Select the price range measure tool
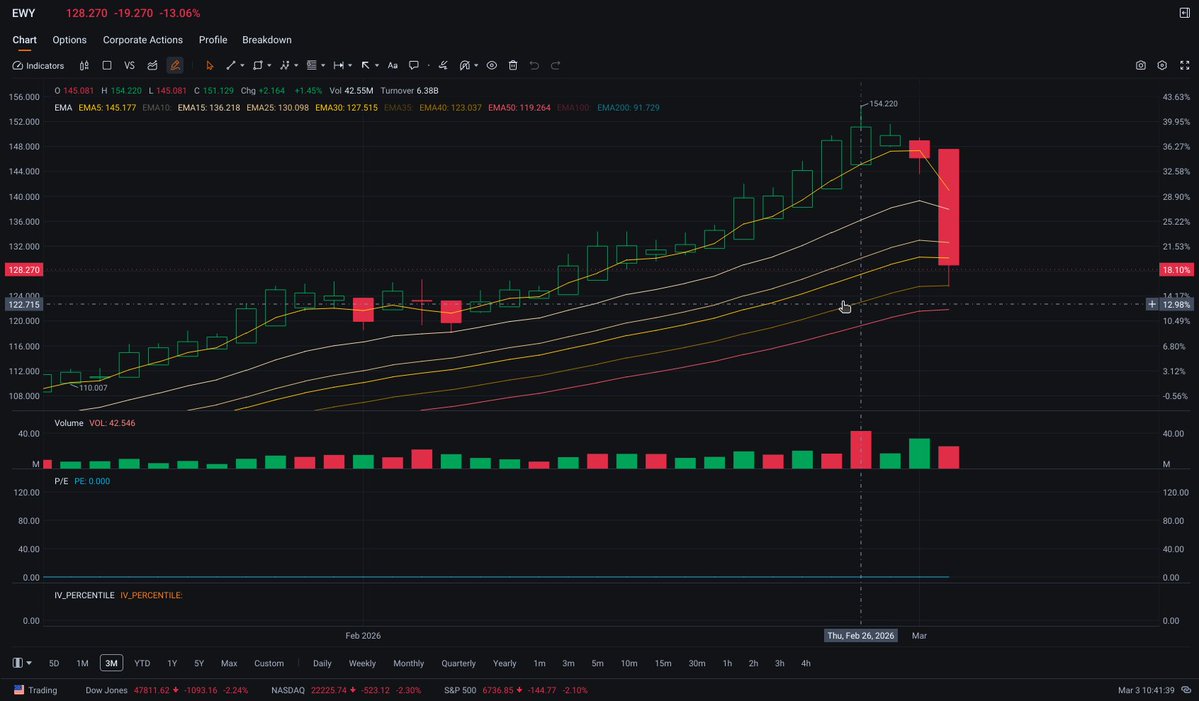The height and width of the screenshot is (701, 1199). pos(338,66)
